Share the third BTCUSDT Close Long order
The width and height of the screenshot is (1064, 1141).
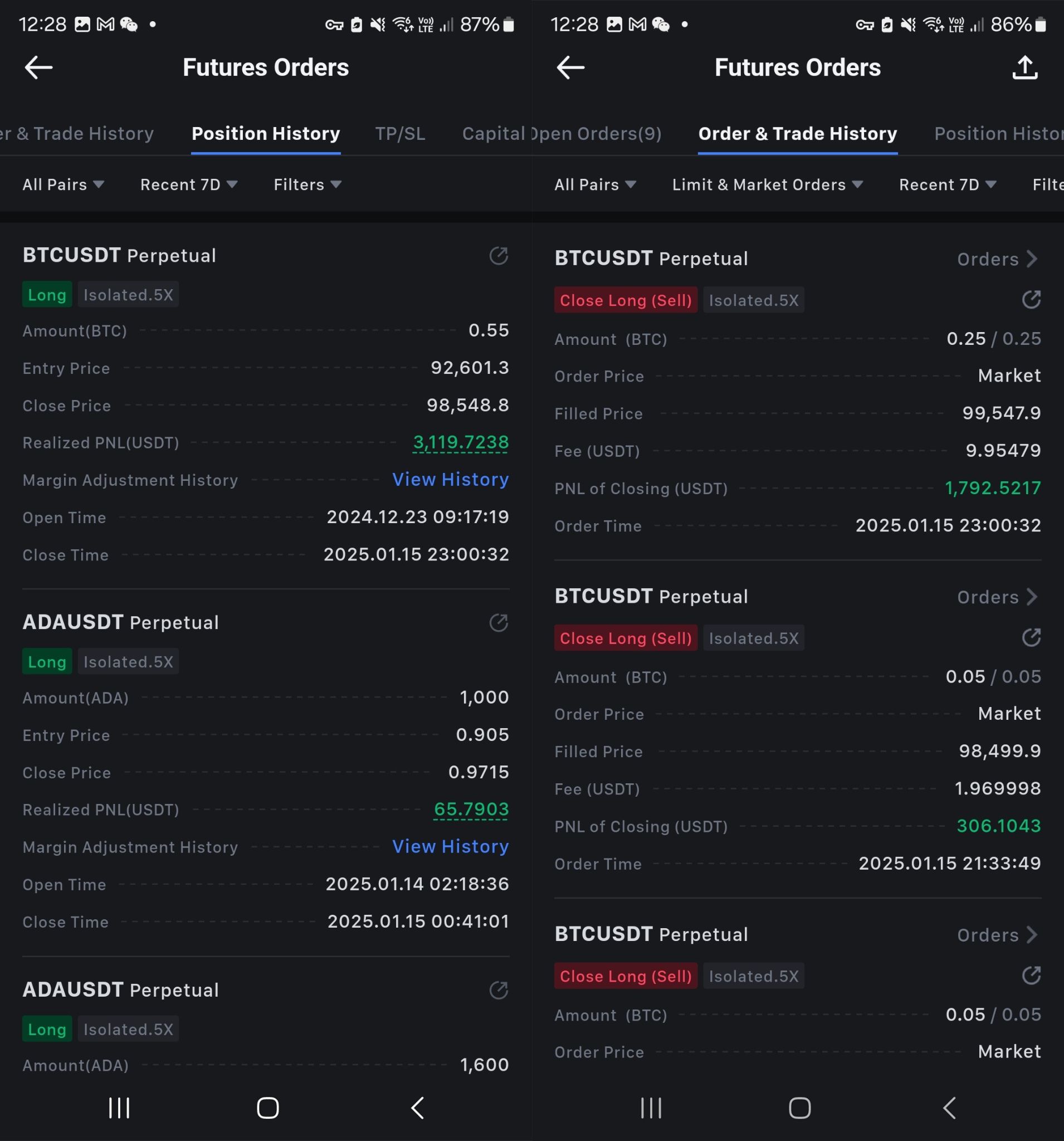tap(1031, 976)
